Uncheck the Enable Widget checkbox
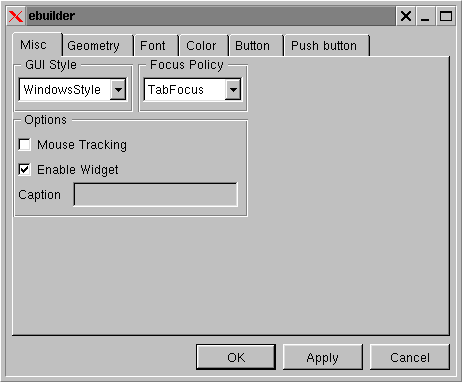Image resolution: width=462 pixels, height=382 pixels. coord(24,169)
